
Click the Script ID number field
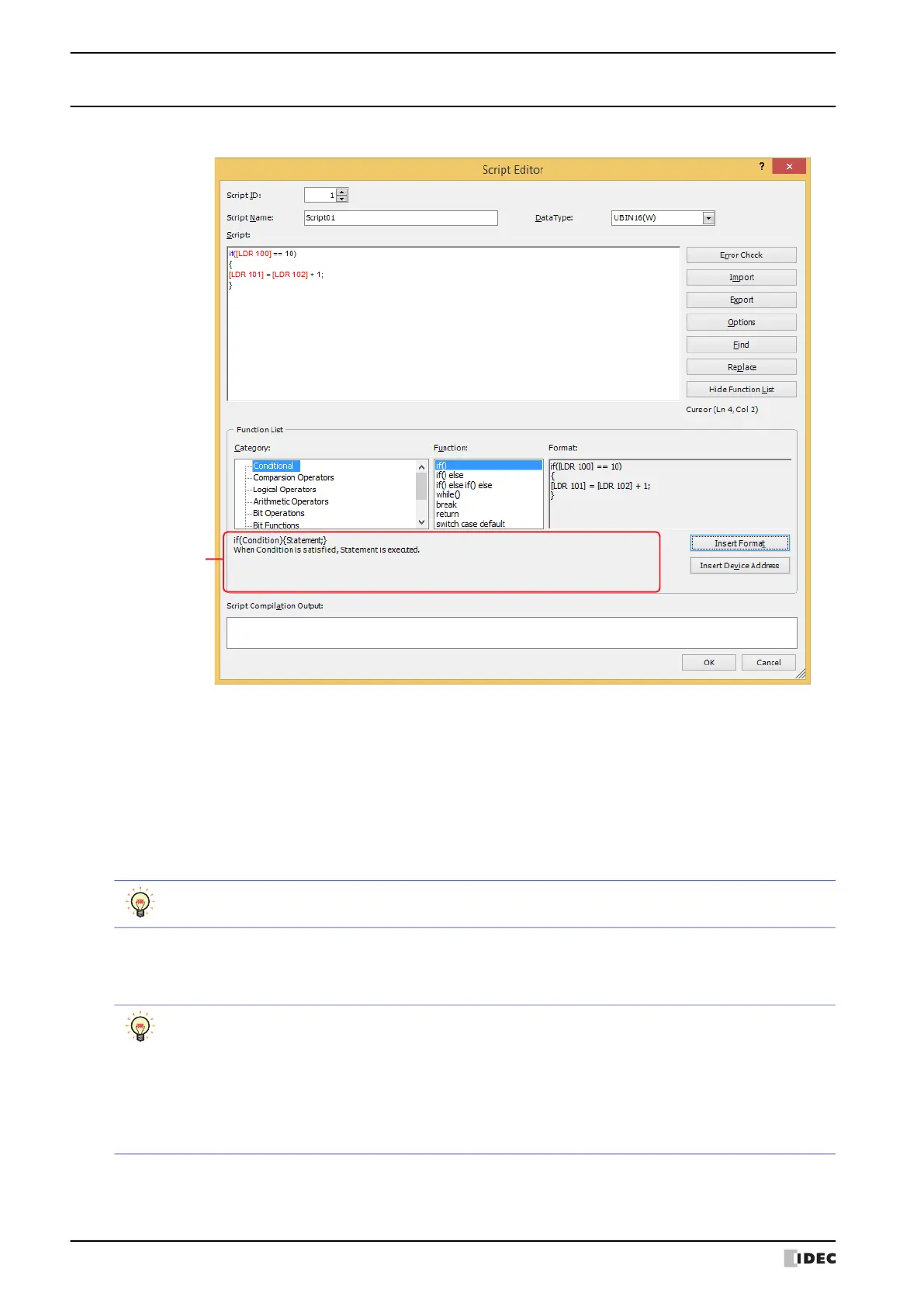(320, 196)
